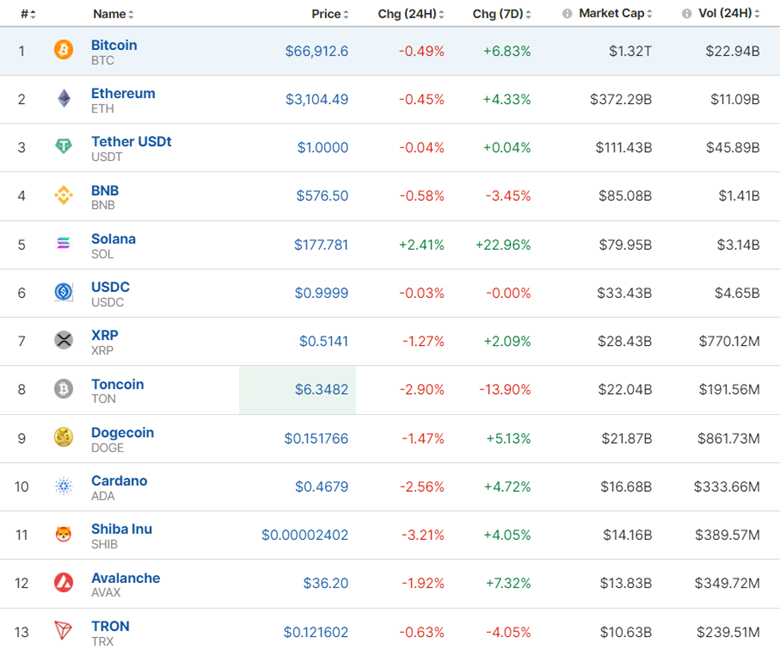780x650 pixels.
Task: Click Cardano 24H change -2.56%
Action: 422,487
